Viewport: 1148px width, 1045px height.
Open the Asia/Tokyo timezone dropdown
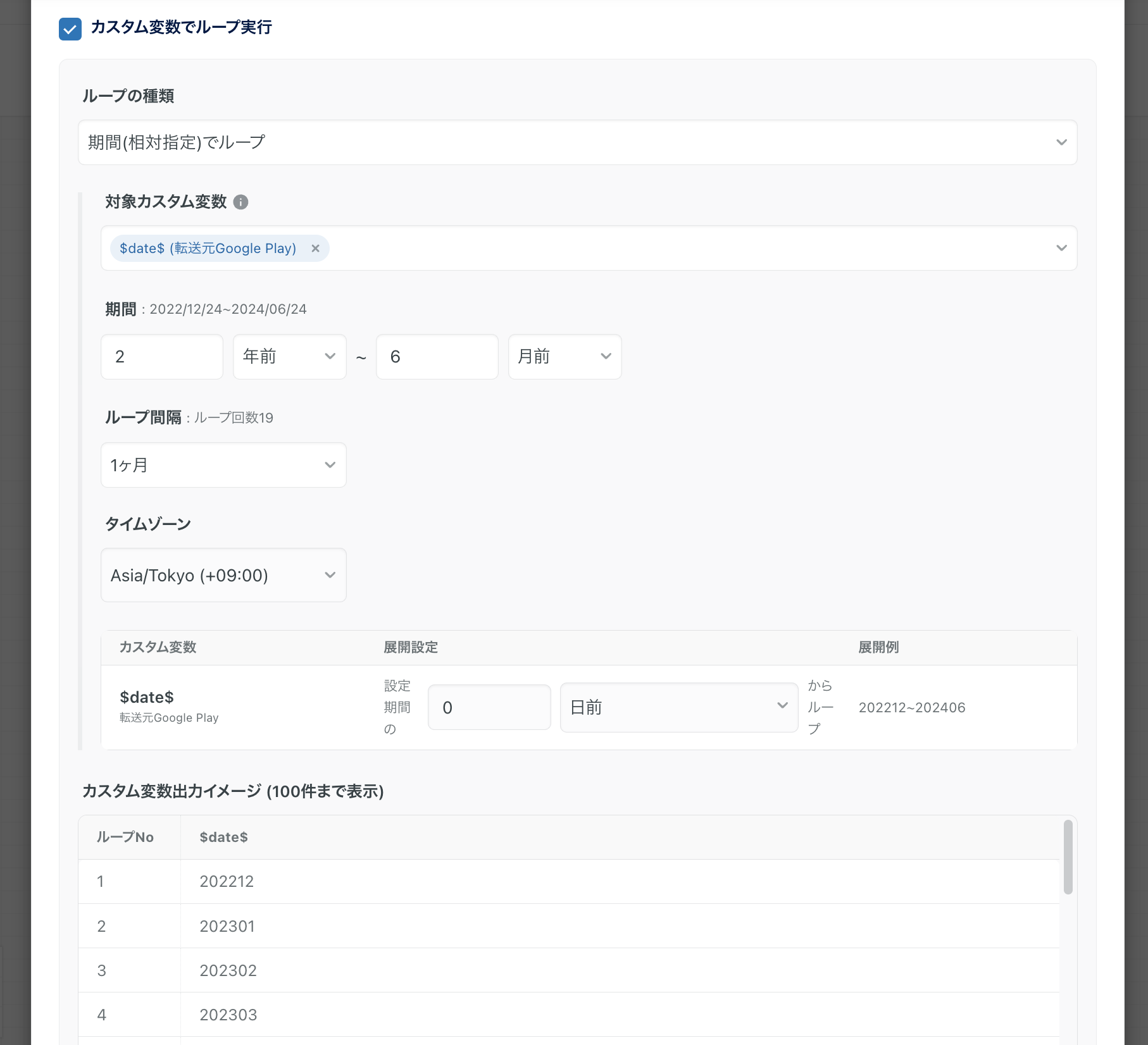(x=223, y=575)
